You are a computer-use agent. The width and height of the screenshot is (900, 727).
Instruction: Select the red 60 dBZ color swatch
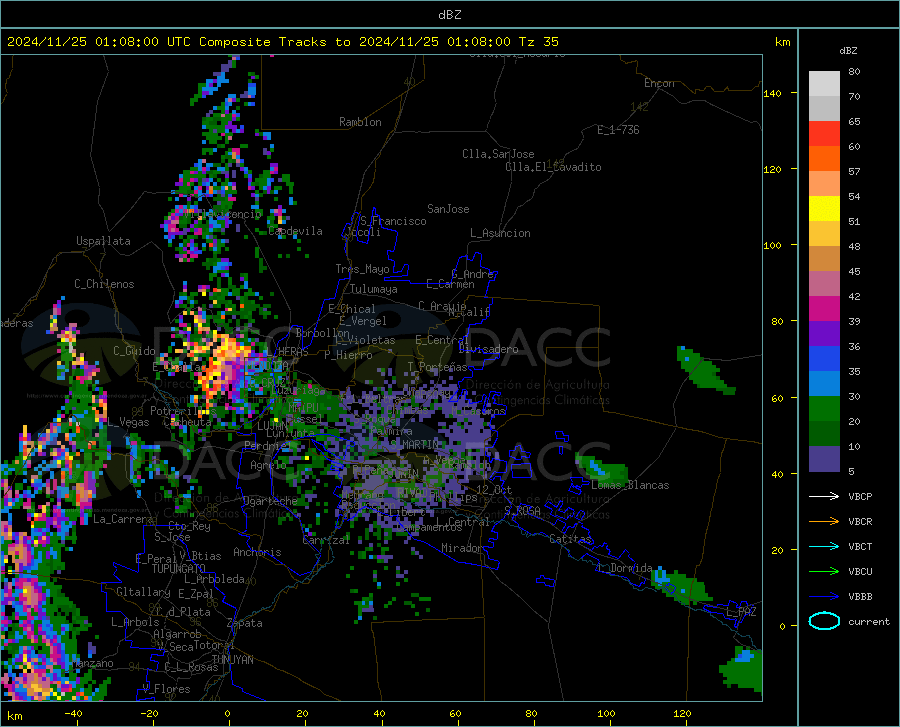(824, 134)
